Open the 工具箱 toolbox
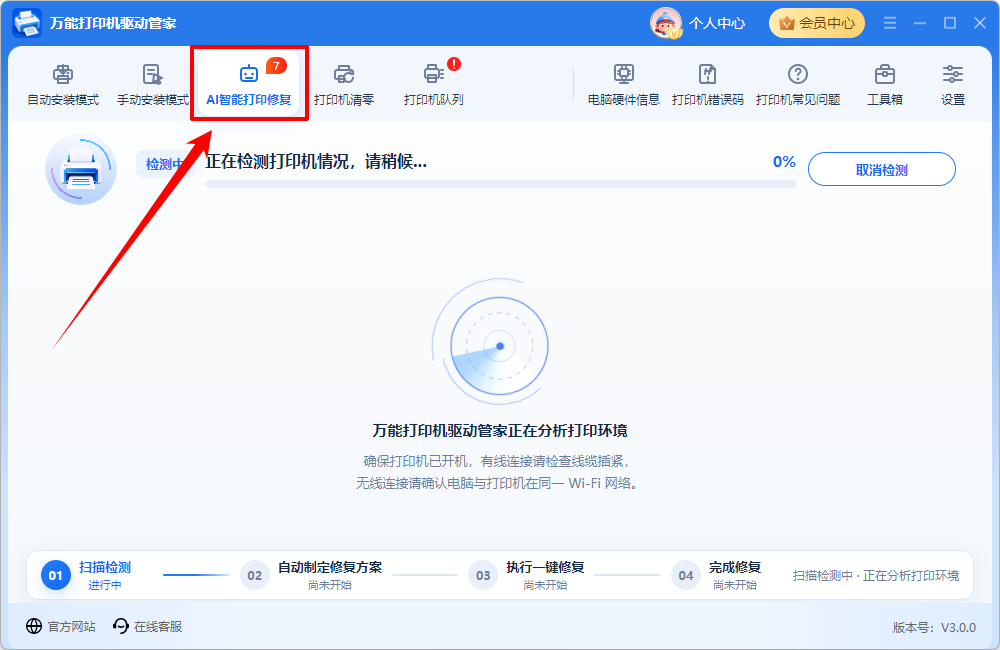 [x=885, y=85]
